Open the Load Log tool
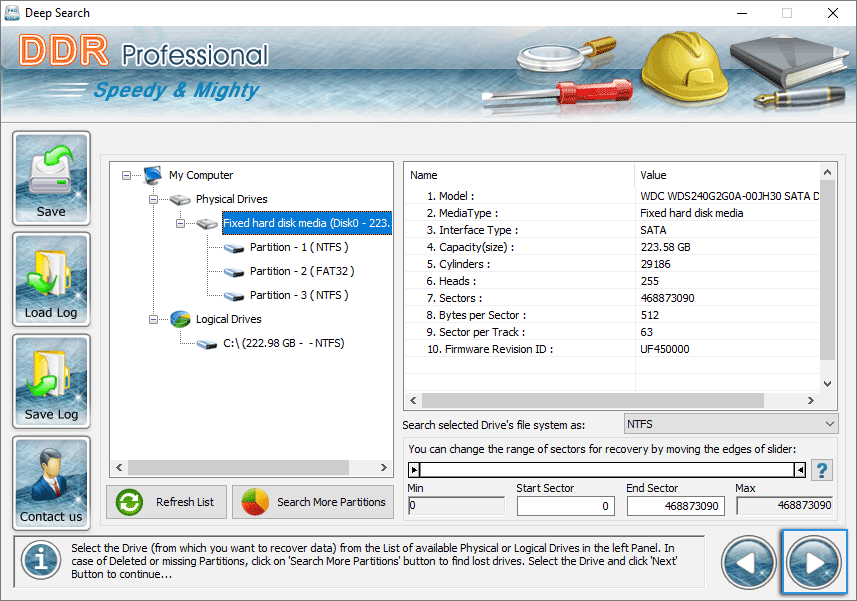The width and height of the screenshot is (857, 601). (x=51, y=279)
